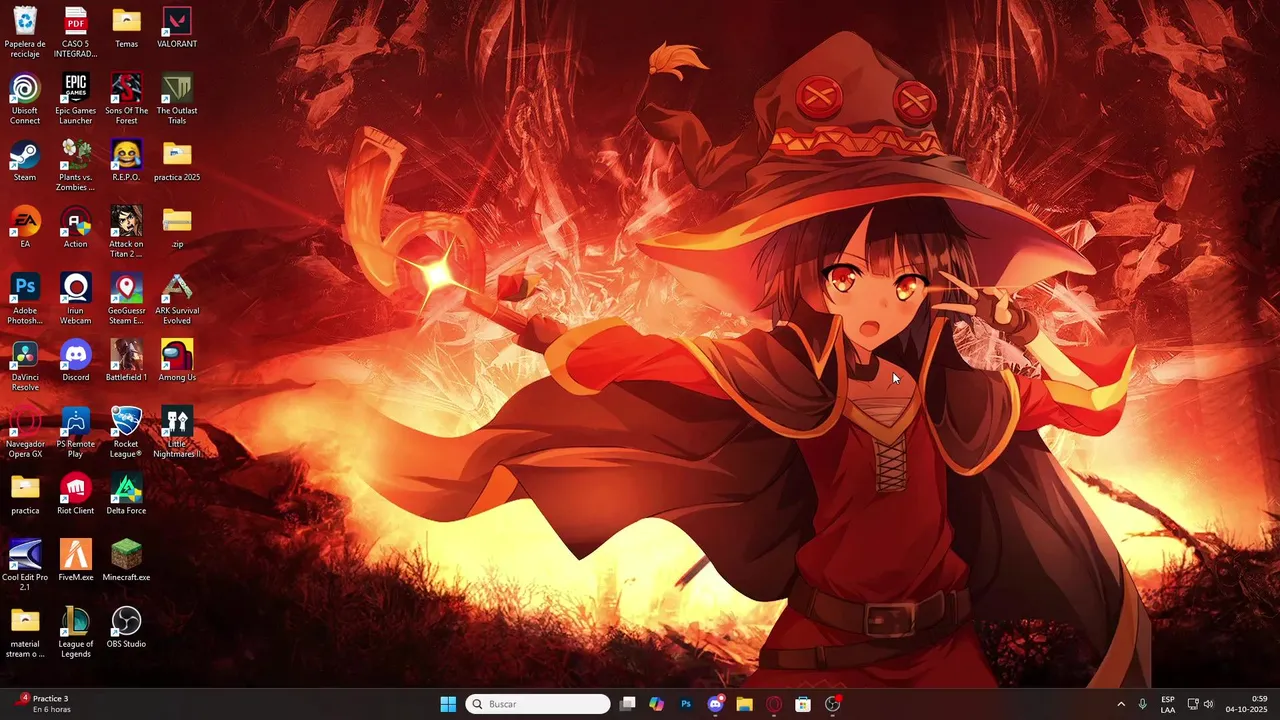Select the Minecraft.exe icon
The height and width of the screenshot is (720, 1280).
(126, 560)
